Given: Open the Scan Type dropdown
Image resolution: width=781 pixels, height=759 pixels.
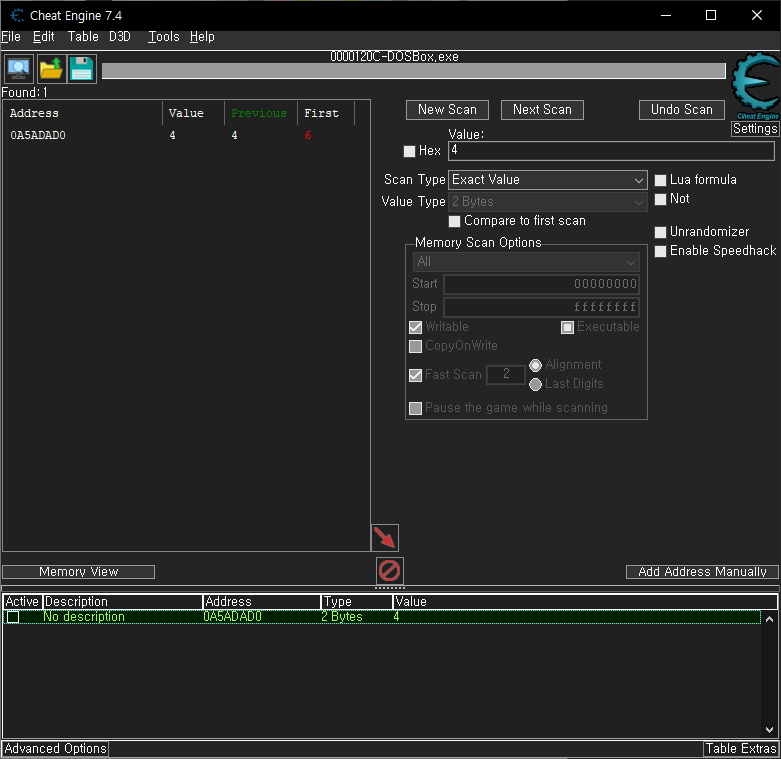Looking at the screenshot, I should 548,180.
